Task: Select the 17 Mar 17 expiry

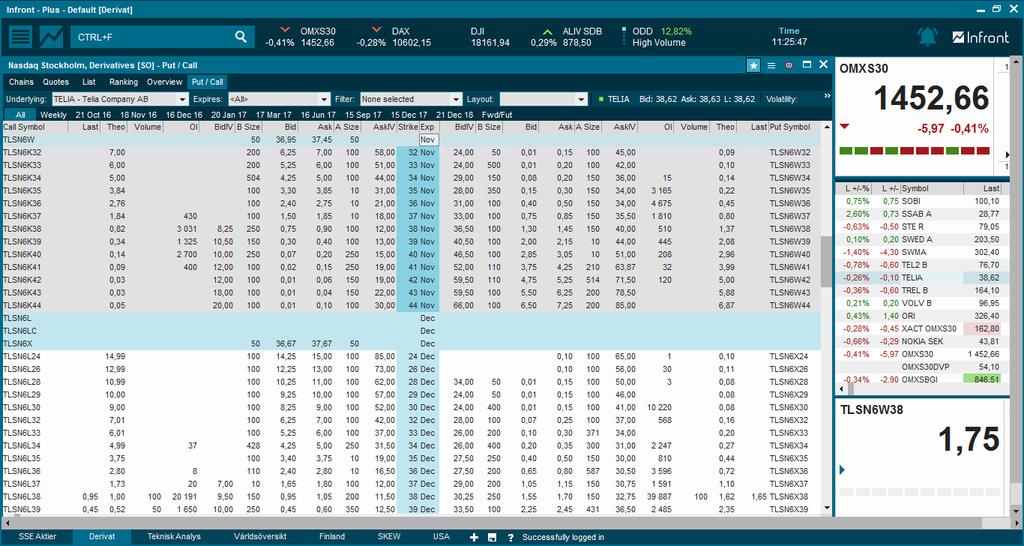Action: (x=274, y=115)
